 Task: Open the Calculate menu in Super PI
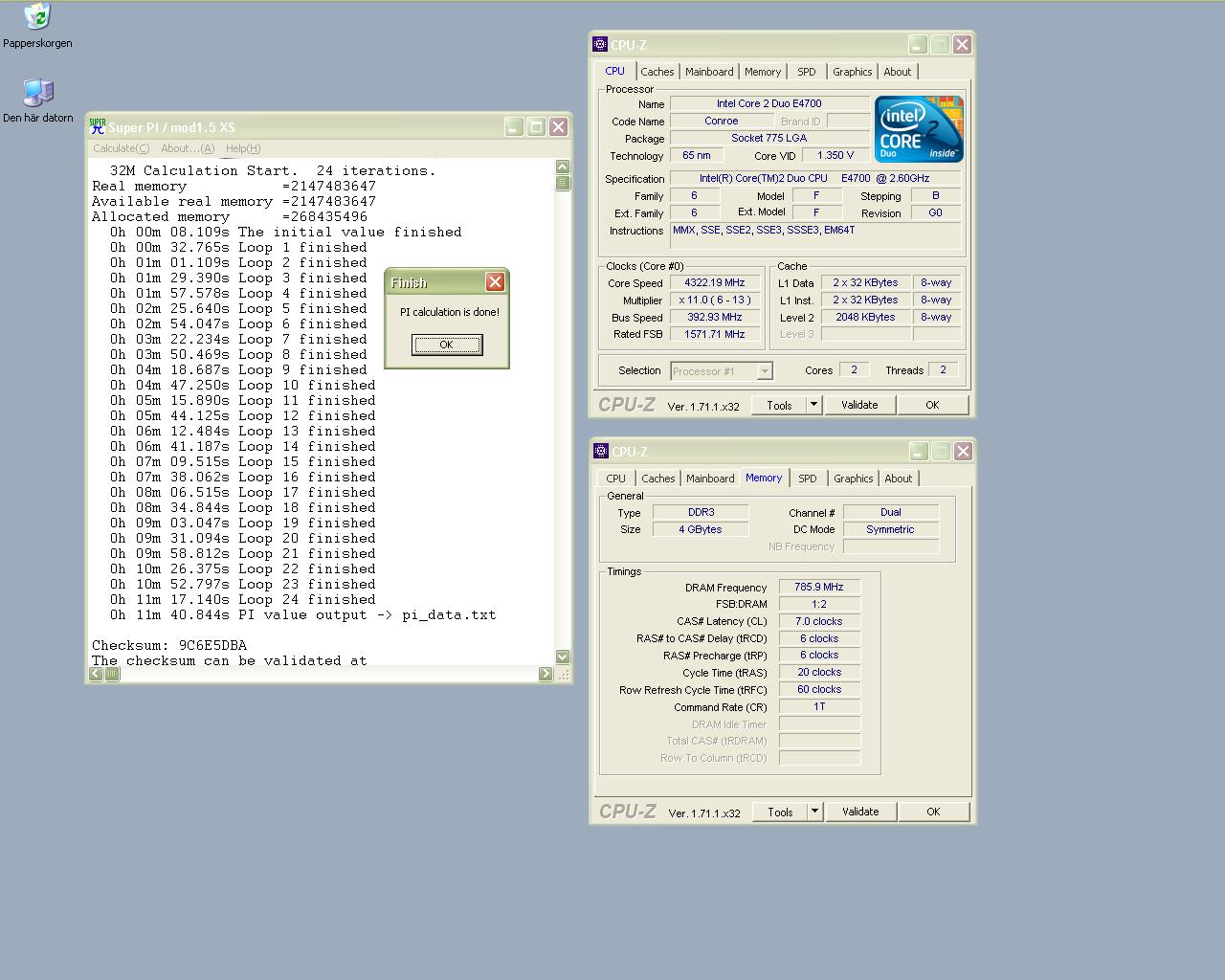pos(121,148)
